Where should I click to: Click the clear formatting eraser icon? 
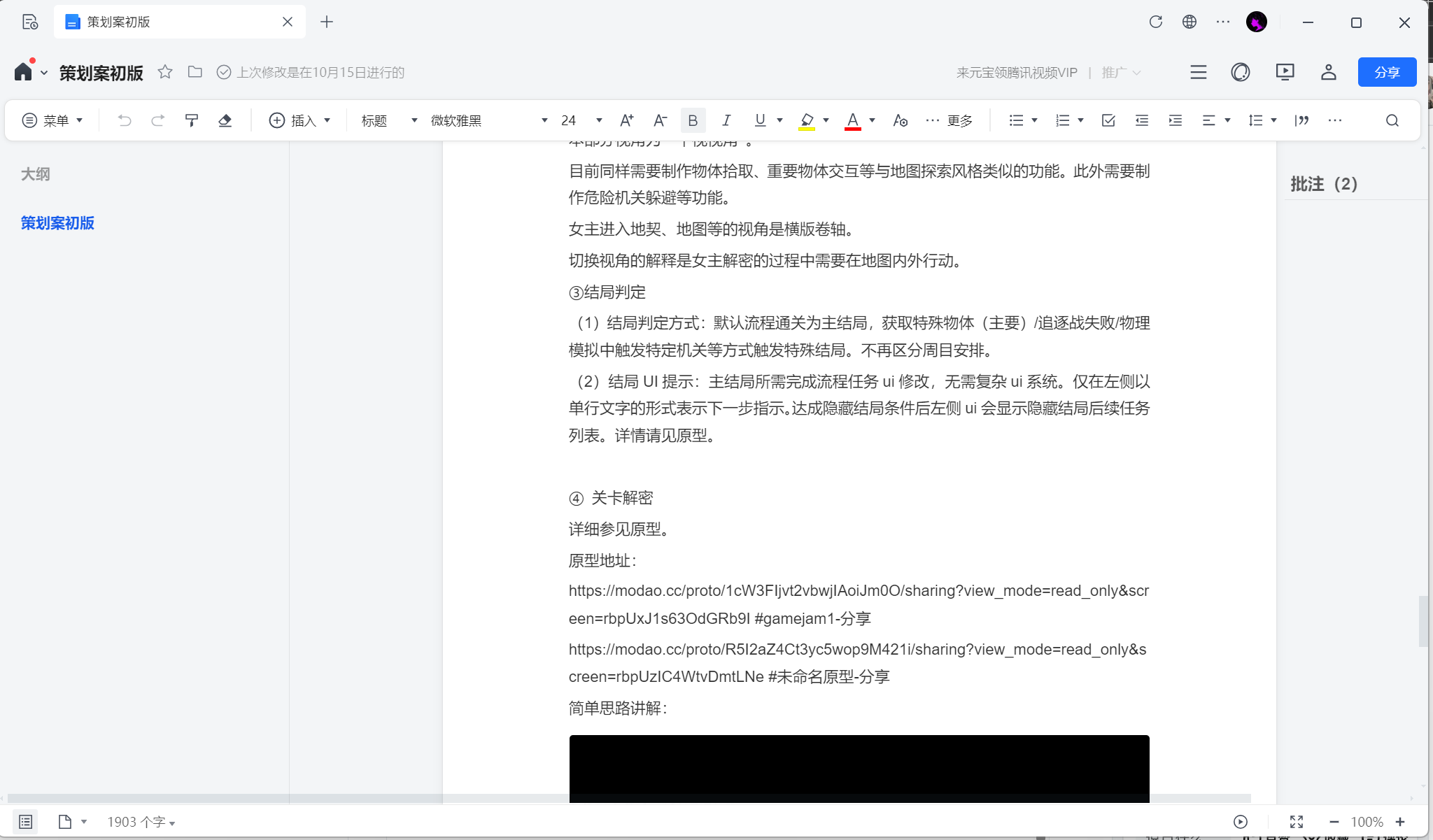pos(225,120)
